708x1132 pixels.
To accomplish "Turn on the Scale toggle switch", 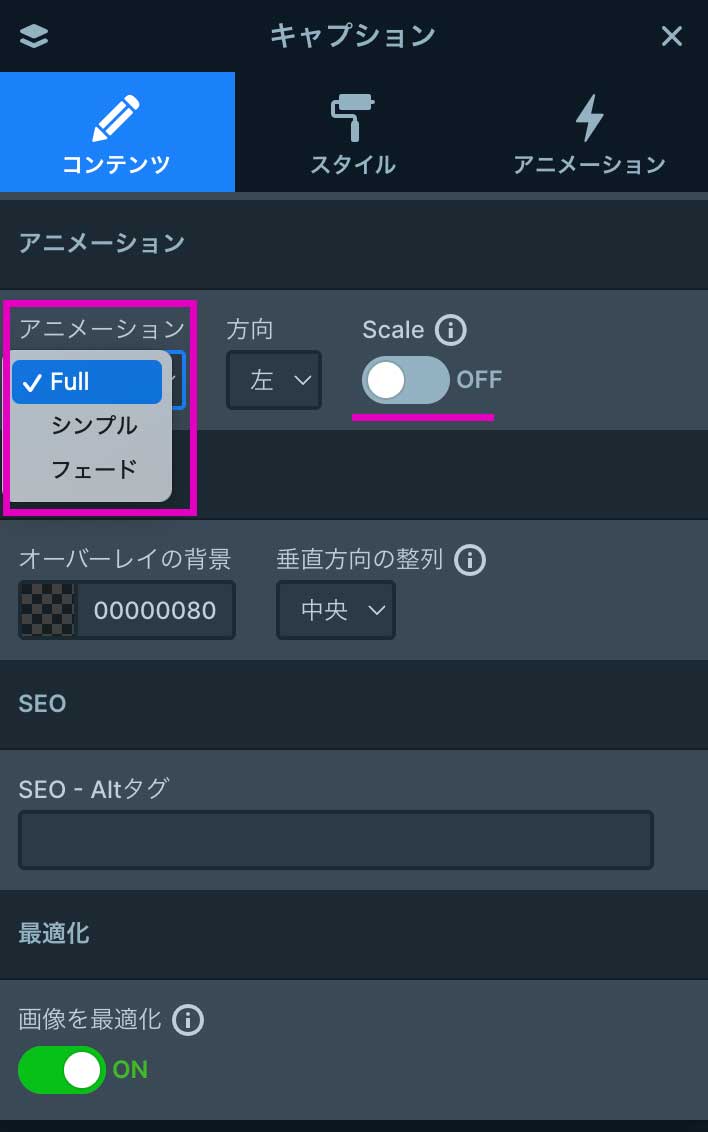I will [x=406, y=380].
